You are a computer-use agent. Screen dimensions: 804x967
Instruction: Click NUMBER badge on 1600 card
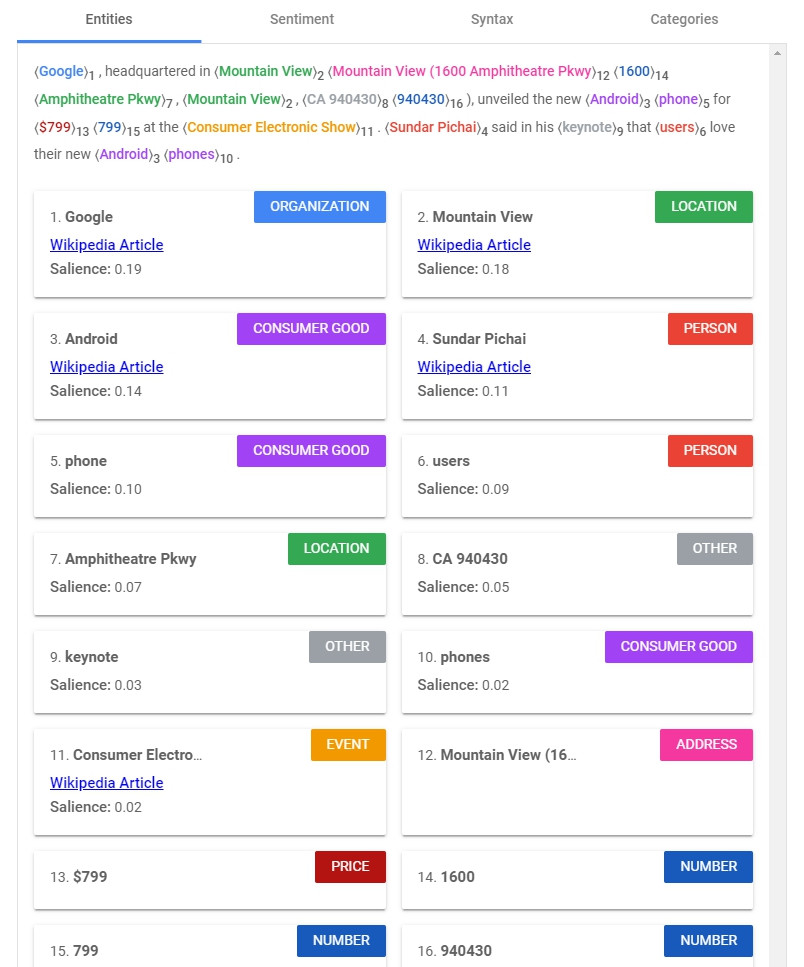[708, 867]
